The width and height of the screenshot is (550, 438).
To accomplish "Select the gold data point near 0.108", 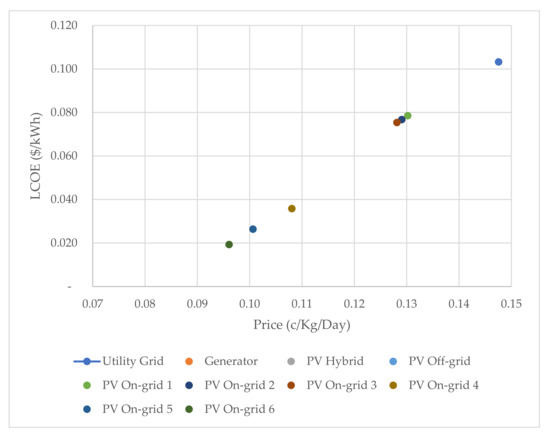I will (292, 209).
